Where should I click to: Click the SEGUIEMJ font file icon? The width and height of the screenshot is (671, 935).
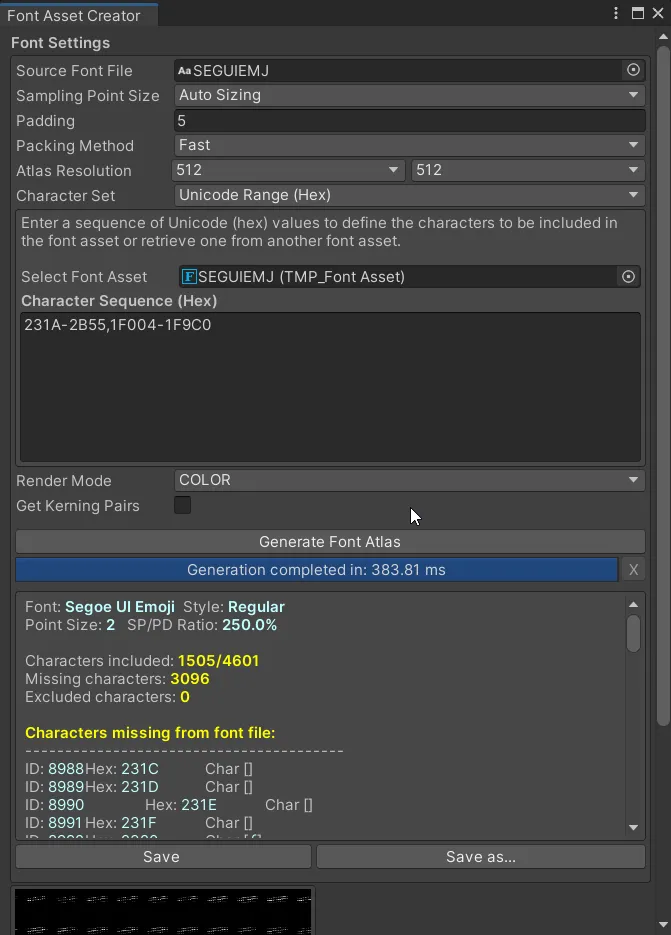(184, 71)
